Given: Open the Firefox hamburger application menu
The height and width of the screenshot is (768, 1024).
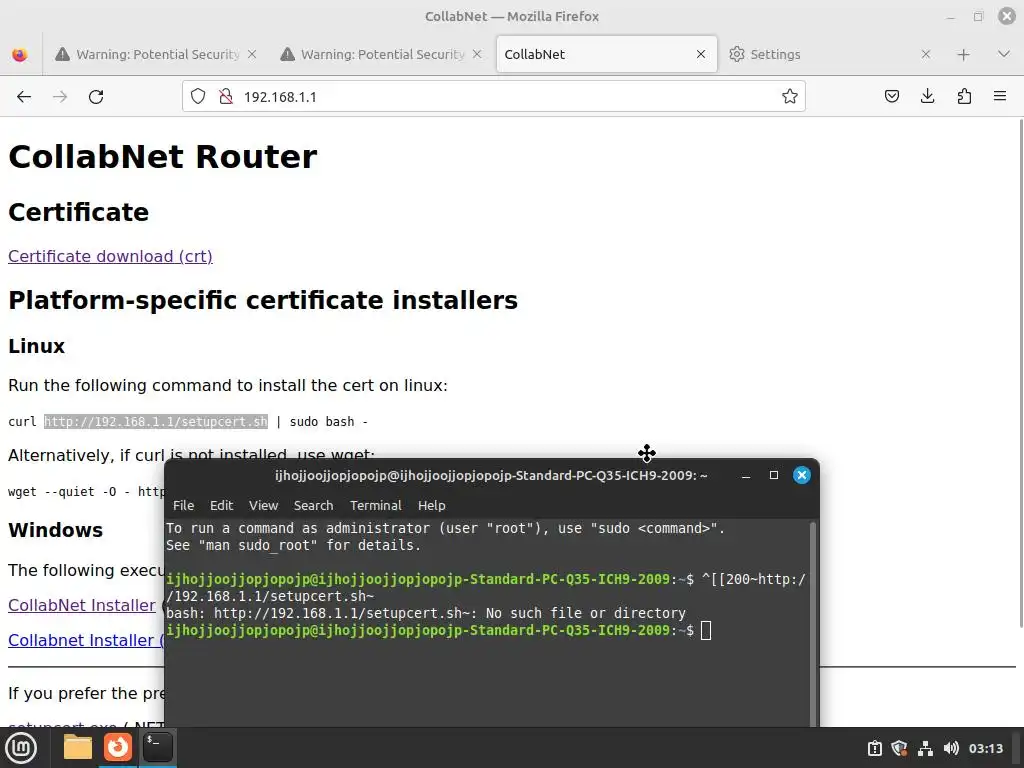Looking at the screenshot, I should (x=1000, y=97).
